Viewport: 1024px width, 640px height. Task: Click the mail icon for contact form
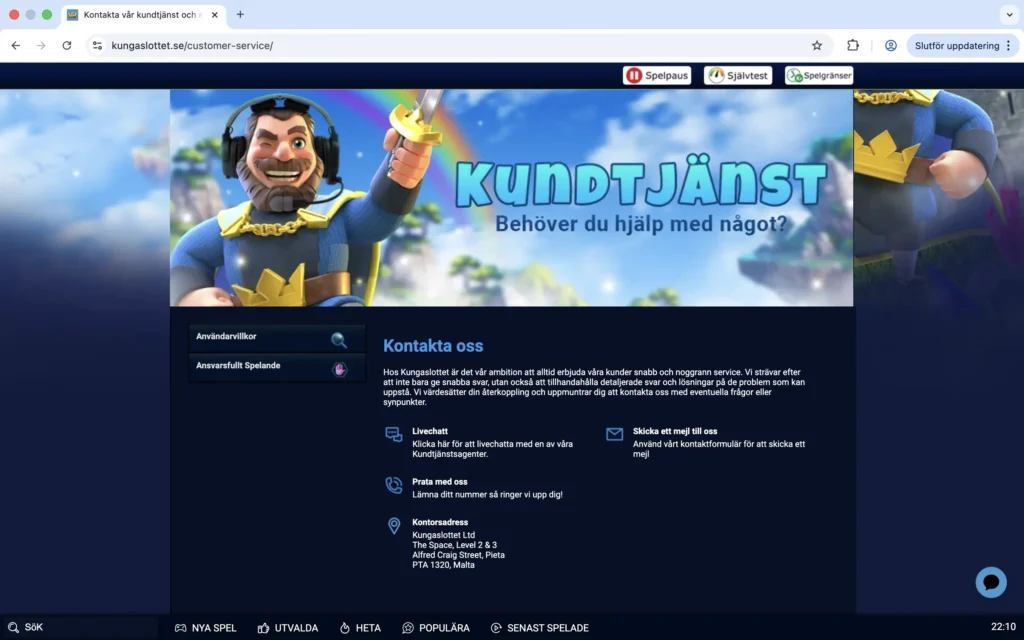[614, 432]
